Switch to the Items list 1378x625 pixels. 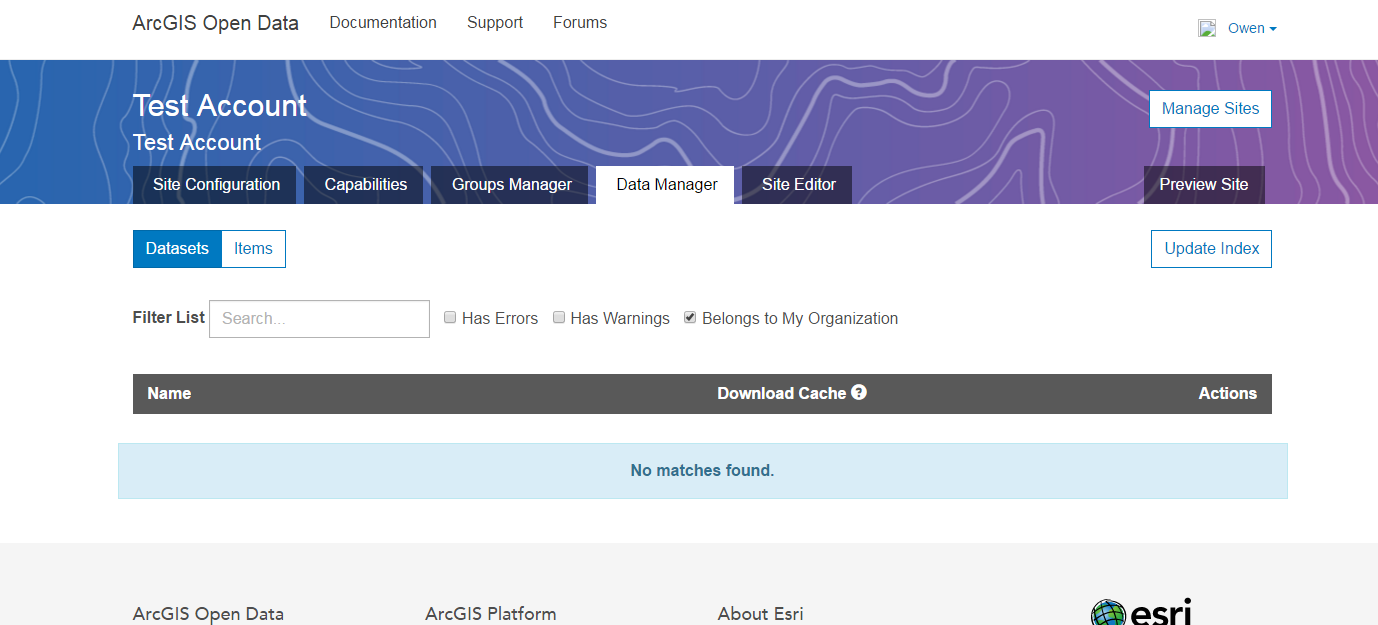tap(253, 249)
